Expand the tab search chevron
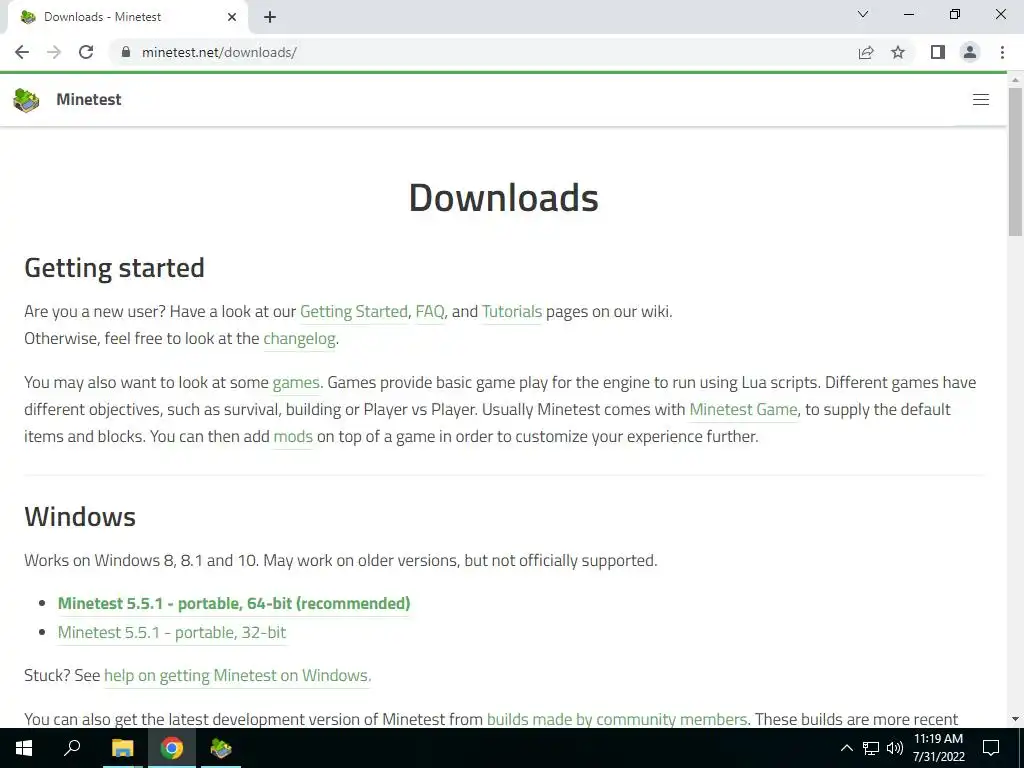This screenshot has height=768, width=1024. tap(863, 14)
